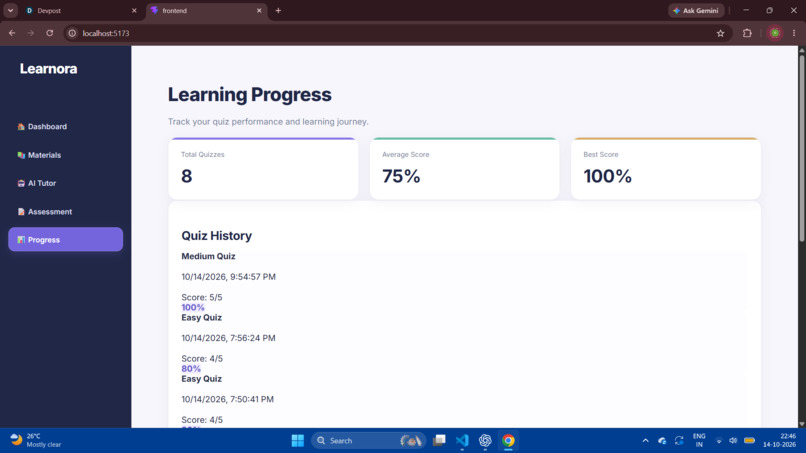Viewport: 806px width, 453px height.
Task: Click the 9:54:57 PM quiz timestamp
Action: coord(228,277)
